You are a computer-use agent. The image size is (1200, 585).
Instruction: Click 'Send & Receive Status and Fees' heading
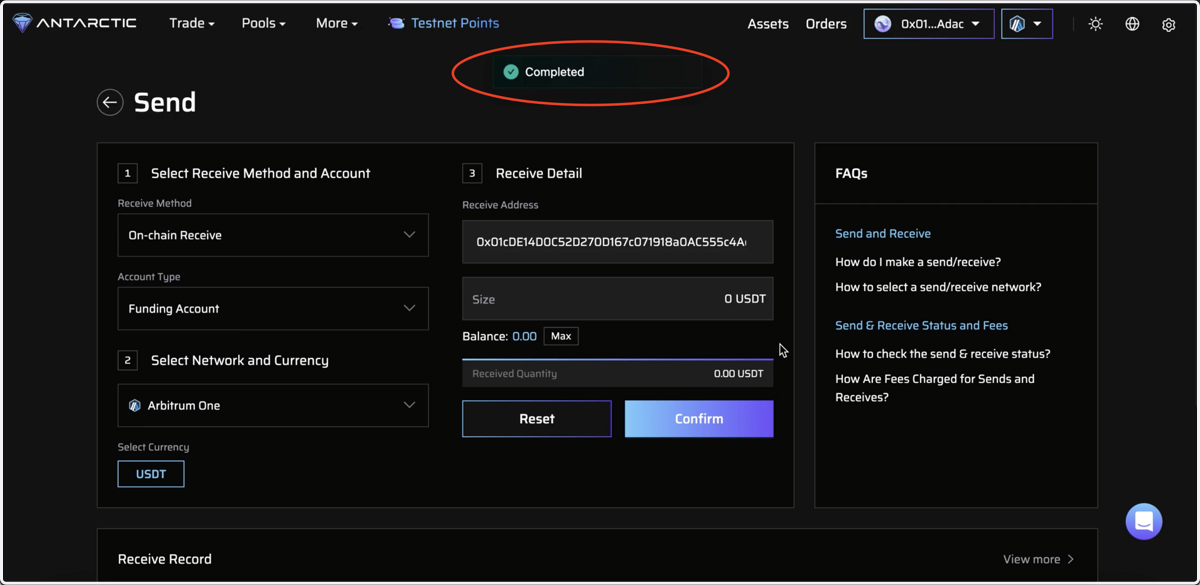(x=921, y=326)
